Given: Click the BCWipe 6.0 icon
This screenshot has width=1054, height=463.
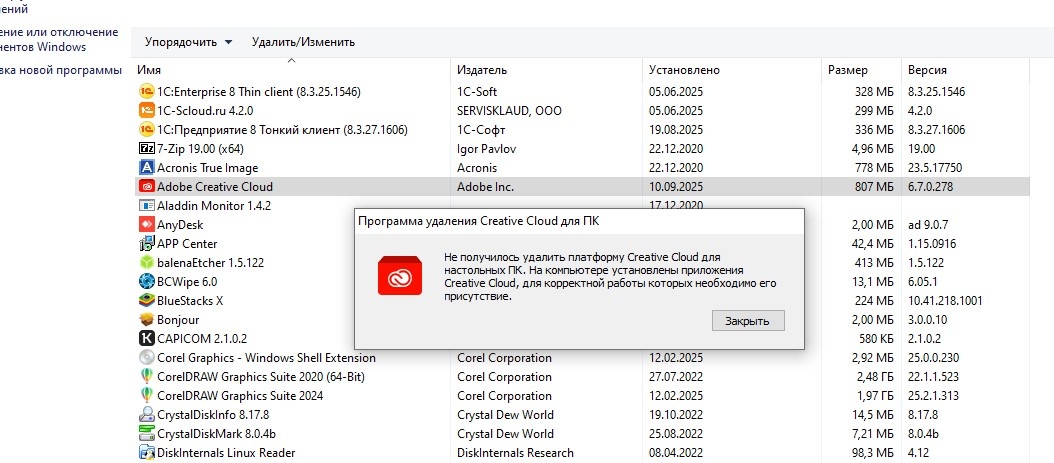Looking at the screenshot, I should tap(147, 282).
